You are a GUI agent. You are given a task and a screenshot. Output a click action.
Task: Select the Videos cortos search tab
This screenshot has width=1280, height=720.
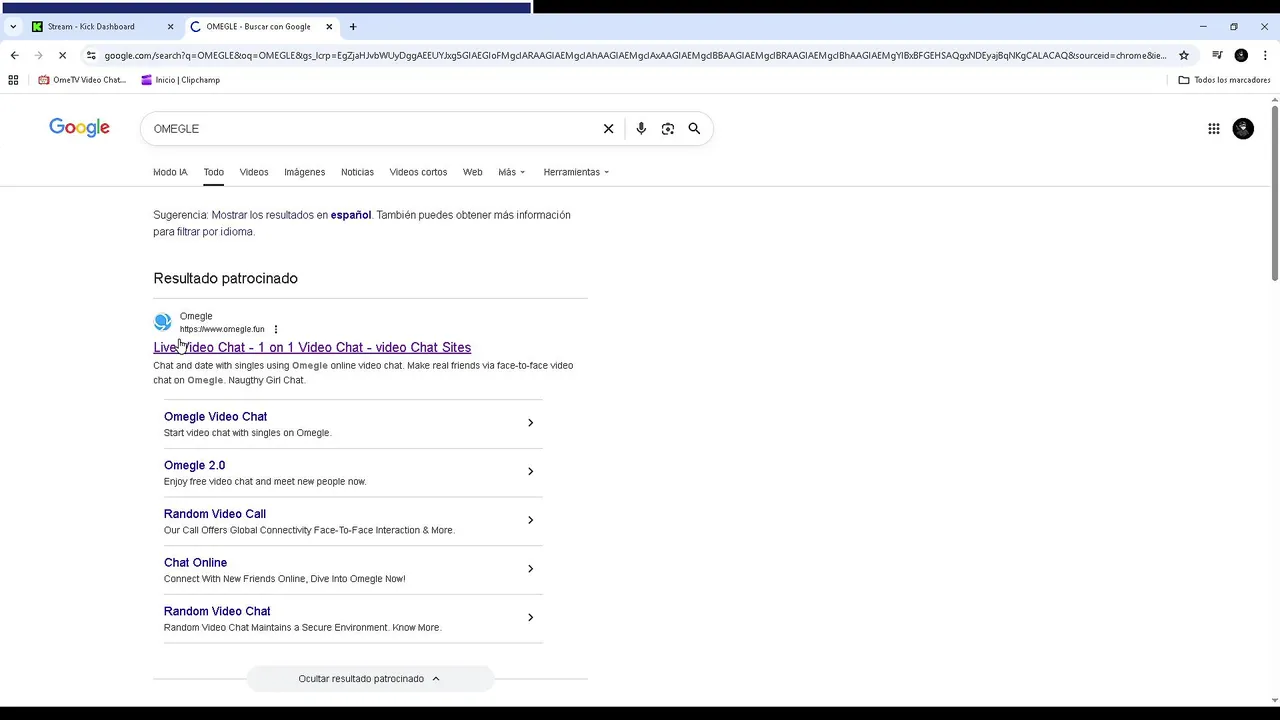(418, 172)
